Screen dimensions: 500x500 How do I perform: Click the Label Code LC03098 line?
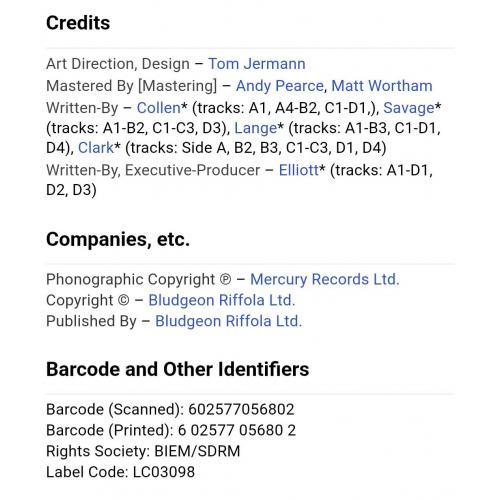pos(120,472)
